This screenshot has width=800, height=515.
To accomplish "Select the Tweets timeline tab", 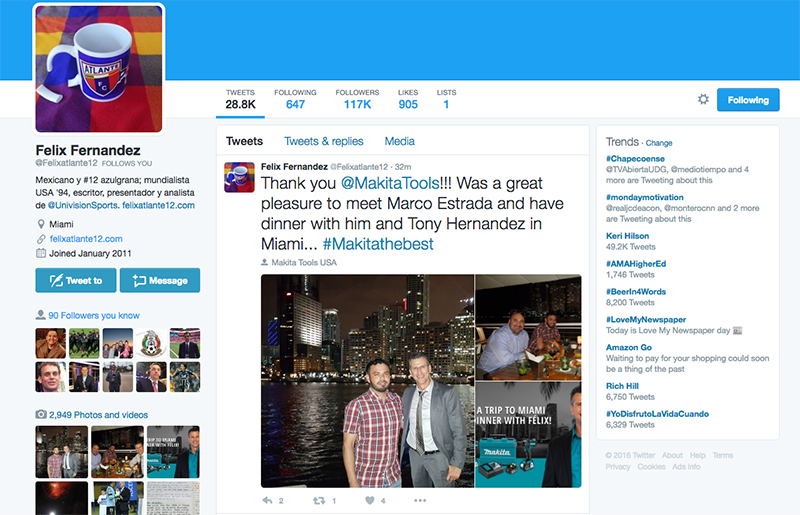I will (x=244, y=141).
